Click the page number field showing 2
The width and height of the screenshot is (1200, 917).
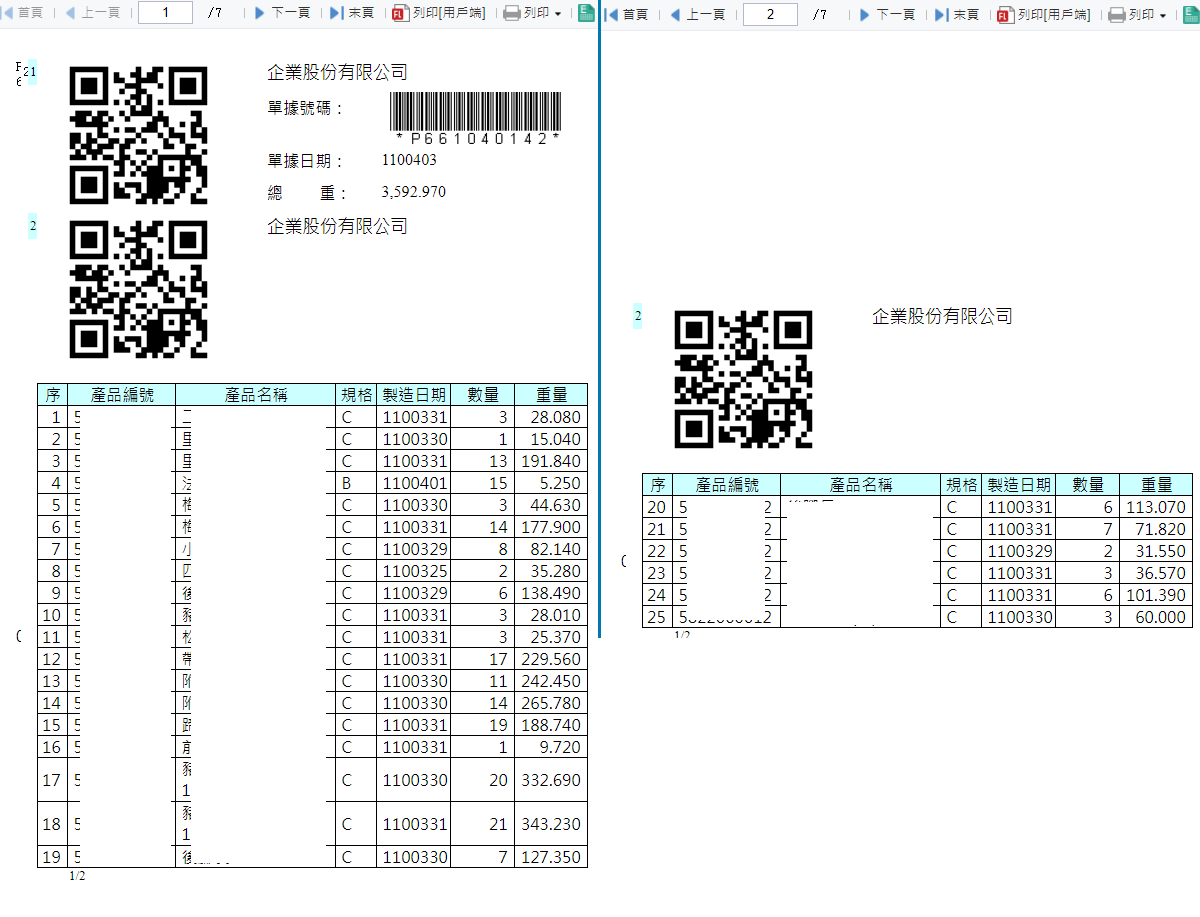click(770, 14)
